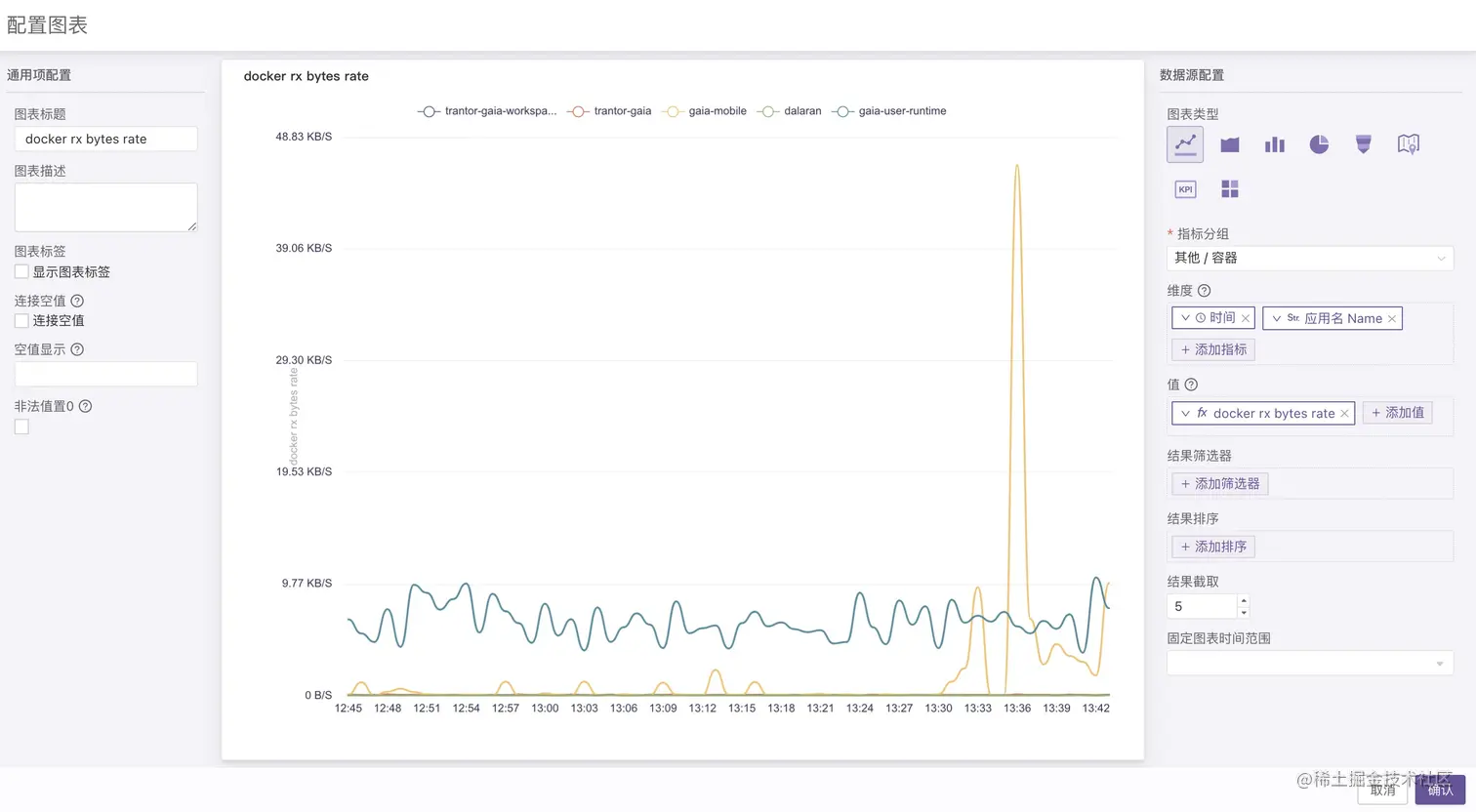Select the bar chart type icon
The width and height of the screenshot is (1476, 812).
click(1275, 144)
